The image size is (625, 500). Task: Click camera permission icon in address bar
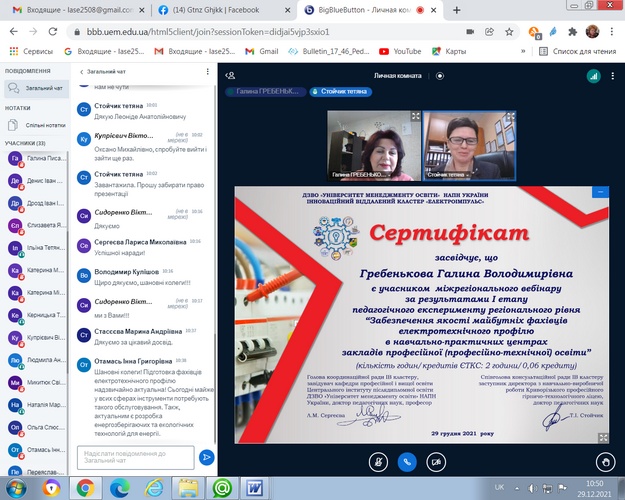click(470, 32)
